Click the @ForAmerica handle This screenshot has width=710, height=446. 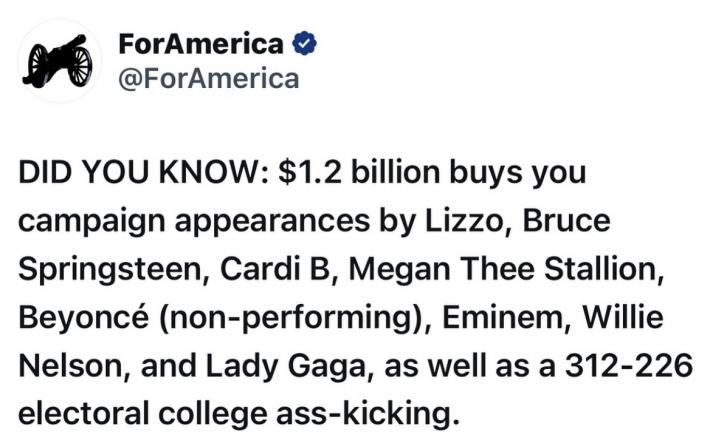208,78
